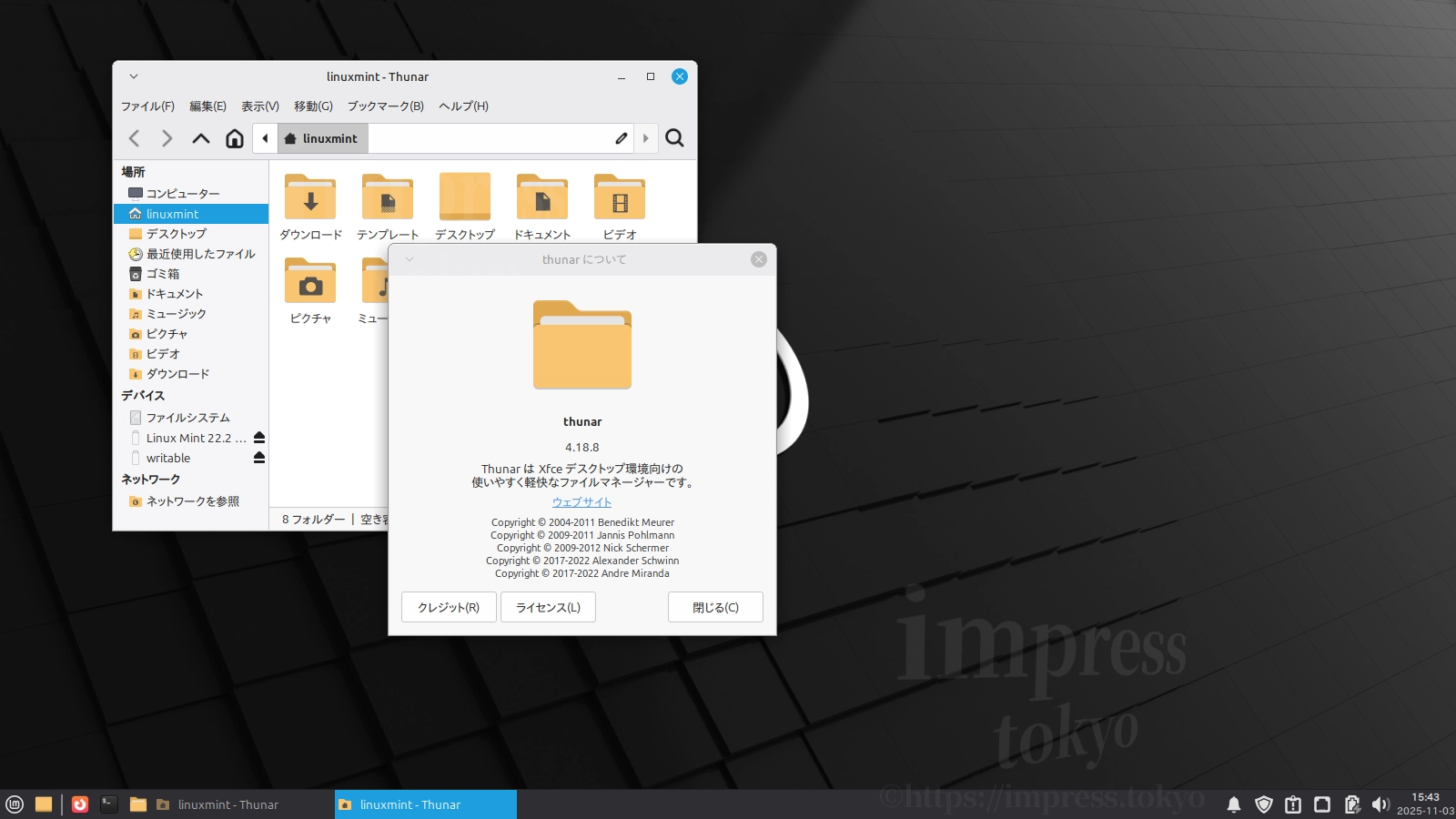This screenshot has width=1456, height=819.
Task: Open ネットワークを参照 in the sidebar
Action: pyautogui.click(x=191, y=501)
